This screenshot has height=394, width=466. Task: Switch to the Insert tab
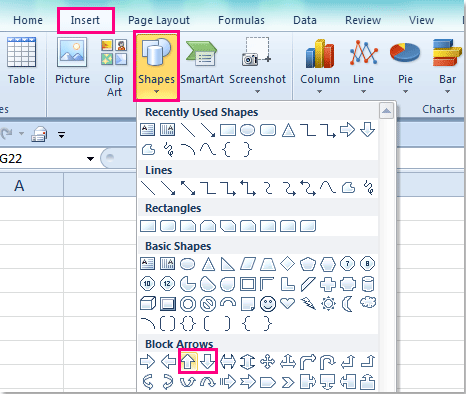(x=85, y=20)
